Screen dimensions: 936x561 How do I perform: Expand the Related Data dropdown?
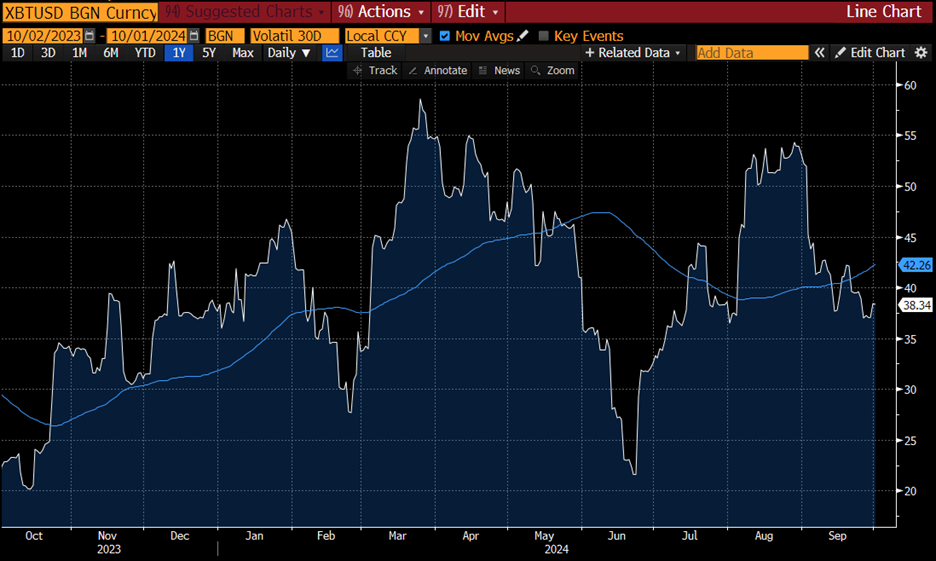pyautogui.click(x=633, y=53)
